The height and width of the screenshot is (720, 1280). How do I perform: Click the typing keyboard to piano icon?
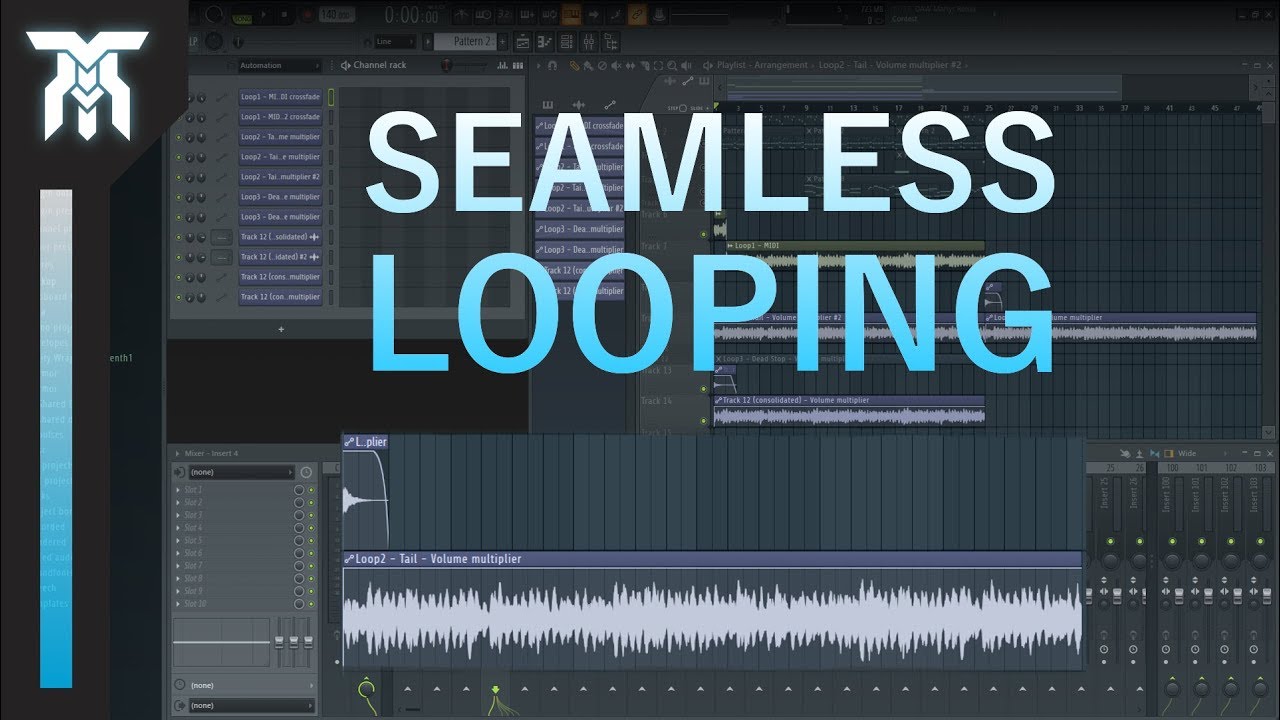pyautogui.click(x=572, y=15)
